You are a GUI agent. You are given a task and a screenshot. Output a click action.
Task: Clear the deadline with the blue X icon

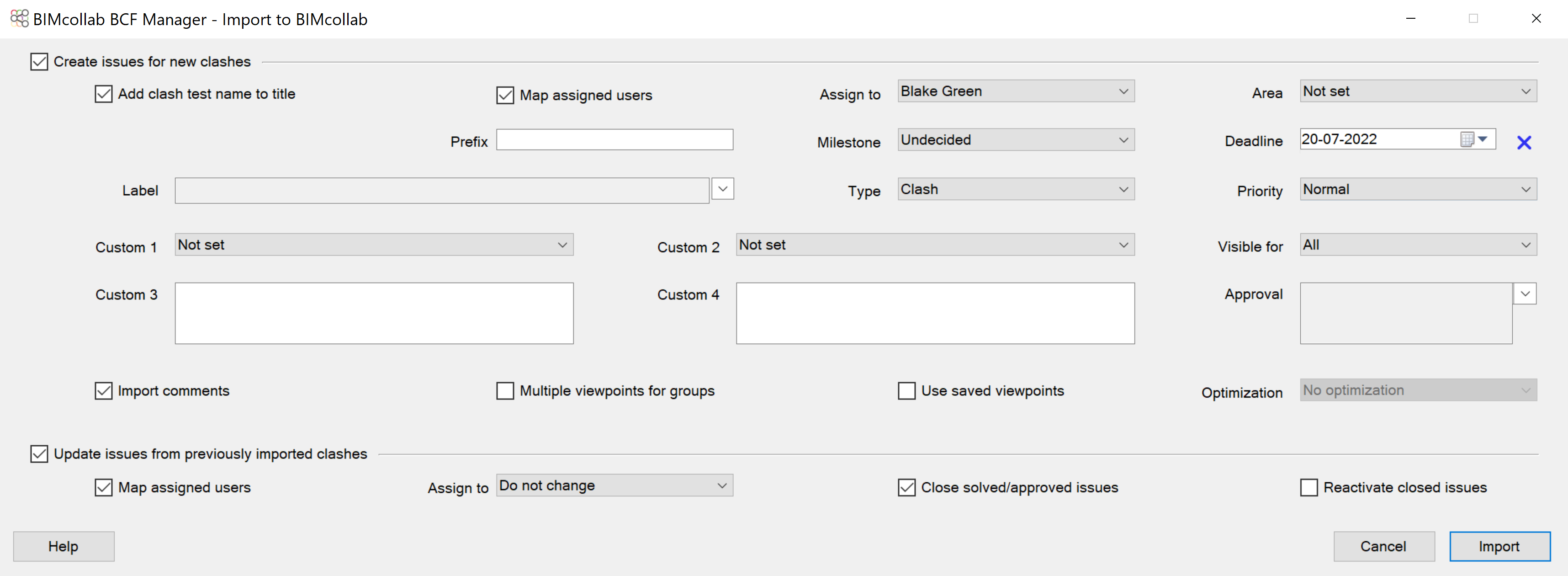(x=1524, y=143)
